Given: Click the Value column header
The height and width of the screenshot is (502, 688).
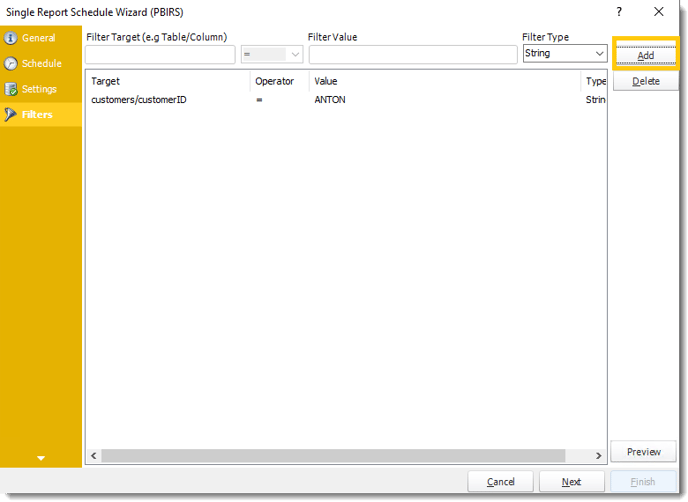Looking at the screenshot, I should point(444,81).
